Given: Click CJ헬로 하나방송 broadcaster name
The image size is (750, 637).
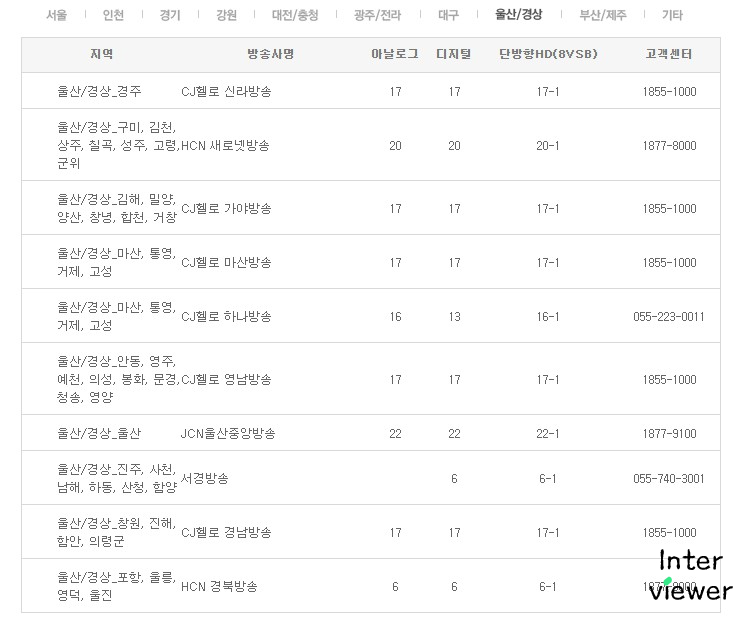Looking at the screenshot, I should click(x=226, y=316).
